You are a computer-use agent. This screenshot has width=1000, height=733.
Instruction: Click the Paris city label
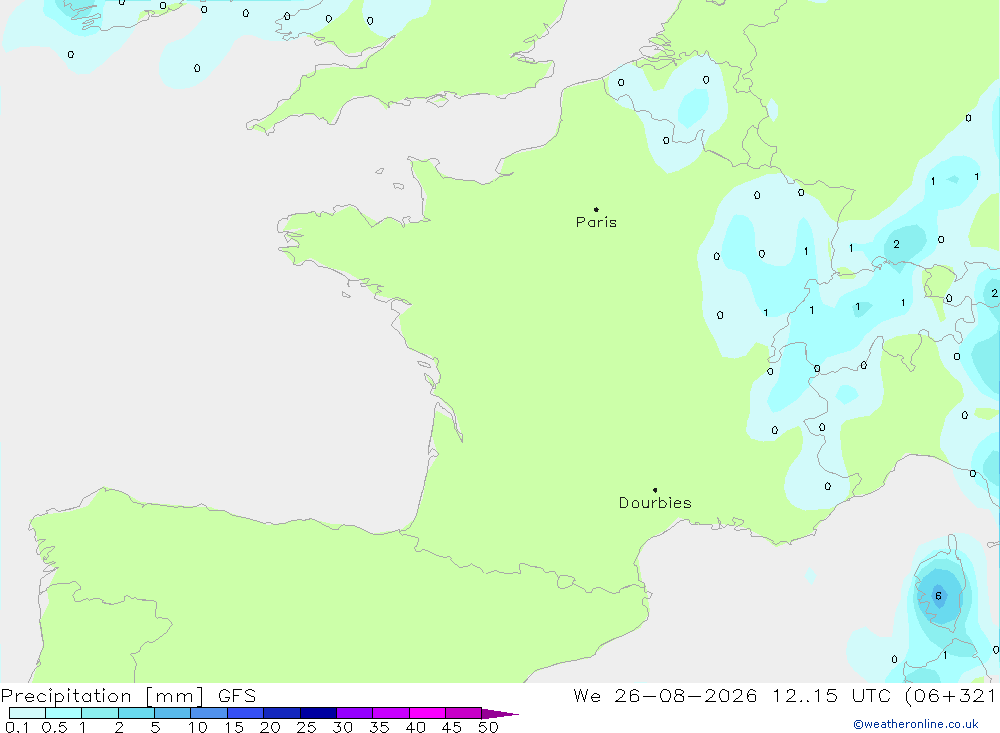tap(596, 222)
